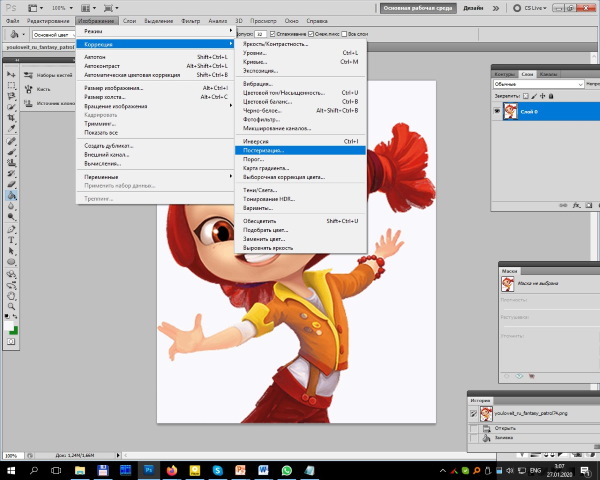
Task: Select the Quick Selection tool
Action: click(11, 107)
